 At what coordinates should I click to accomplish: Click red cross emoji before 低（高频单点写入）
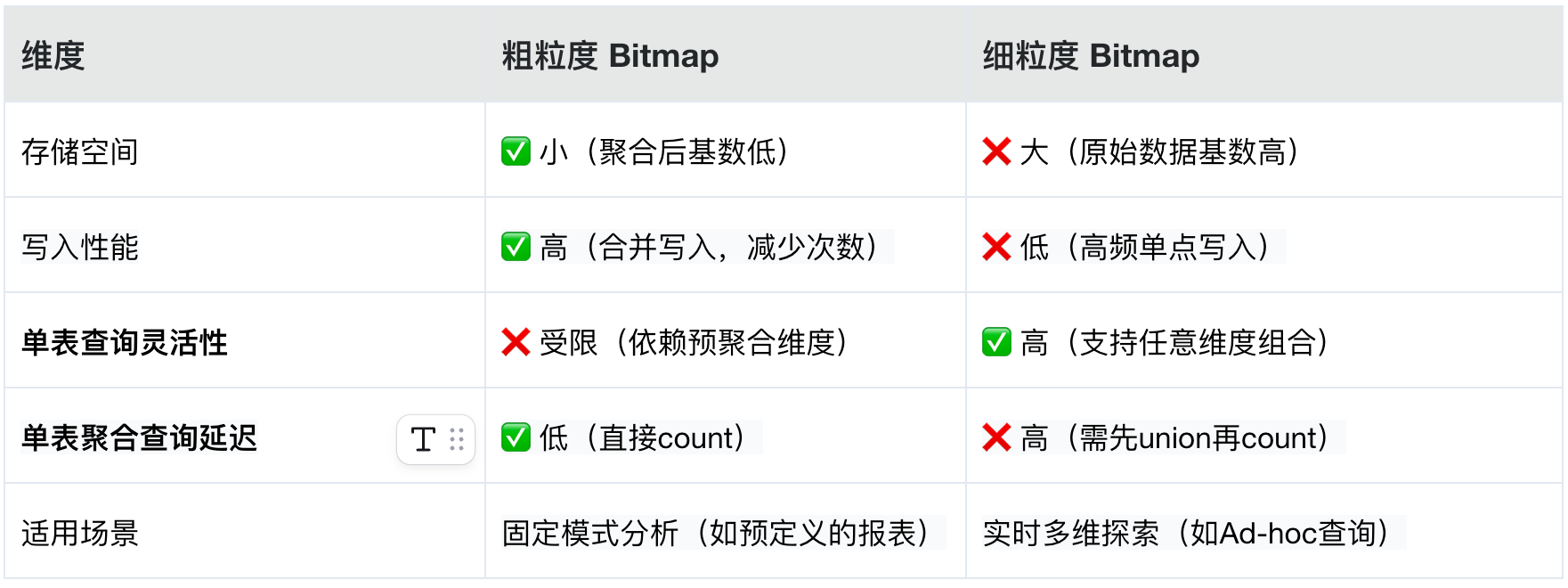point(996,247)
